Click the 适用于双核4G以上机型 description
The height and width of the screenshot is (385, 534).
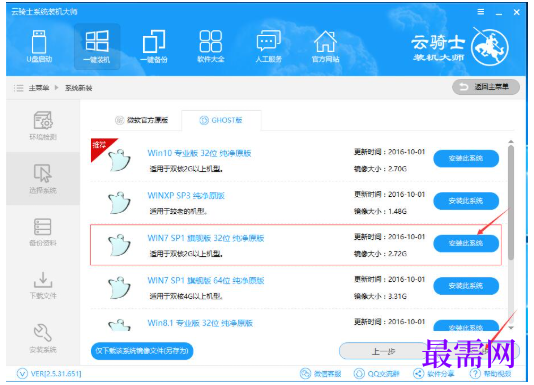tap(186, 296)
